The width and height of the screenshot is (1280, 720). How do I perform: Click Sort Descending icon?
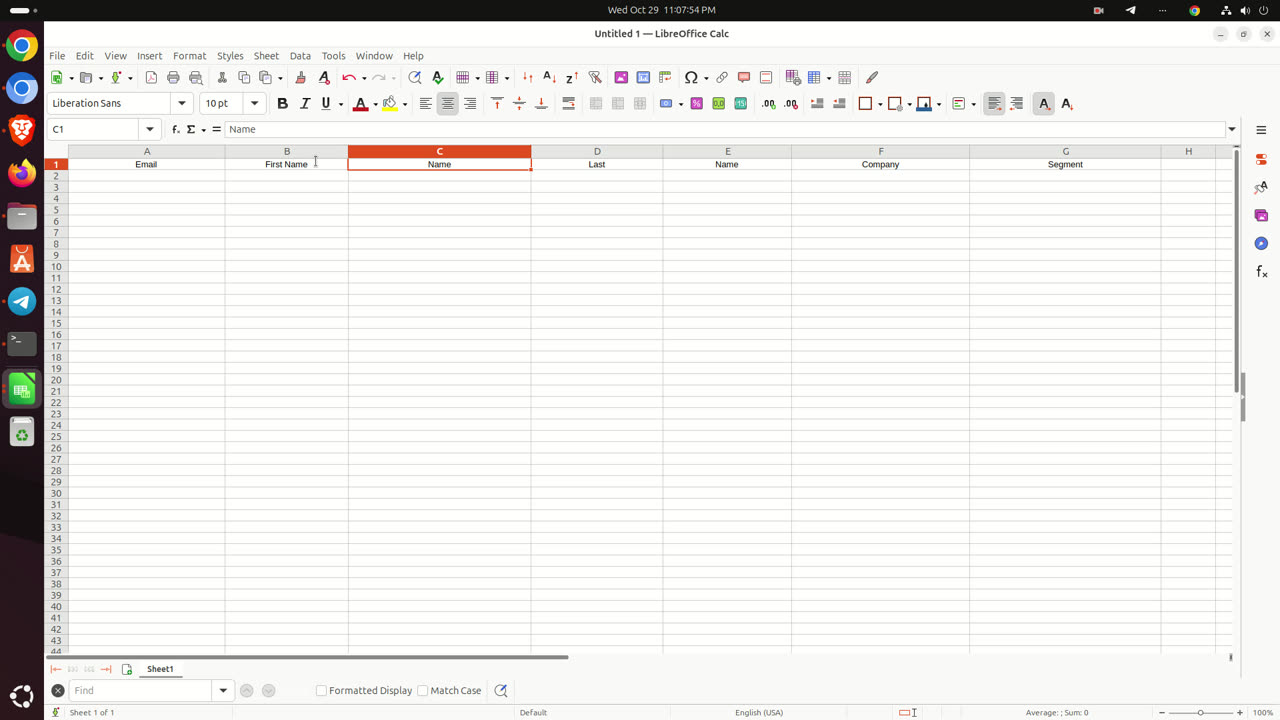[x=571, y=77]
